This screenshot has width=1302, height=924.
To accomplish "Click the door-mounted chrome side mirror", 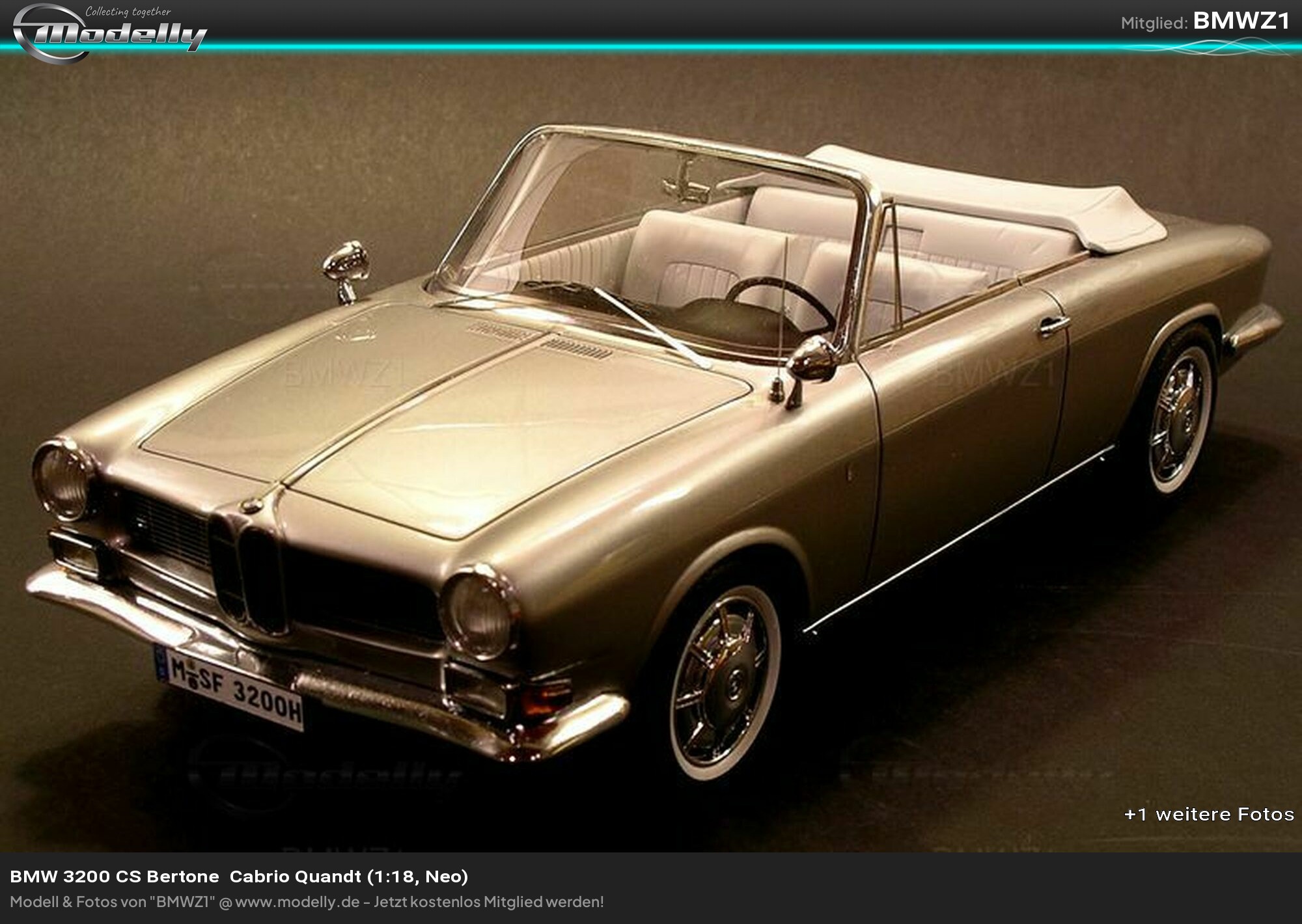I will 814,359.
